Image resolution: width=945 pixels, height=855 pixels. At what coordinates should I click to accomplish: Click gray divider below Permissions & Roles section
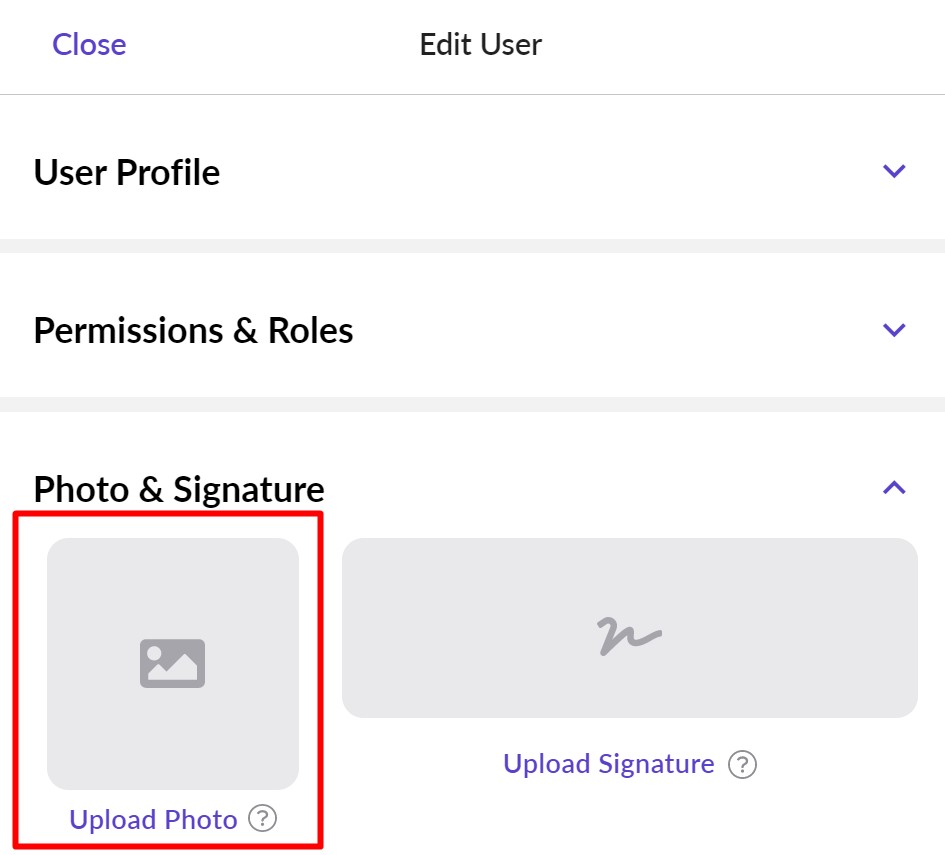click(472, 403)
